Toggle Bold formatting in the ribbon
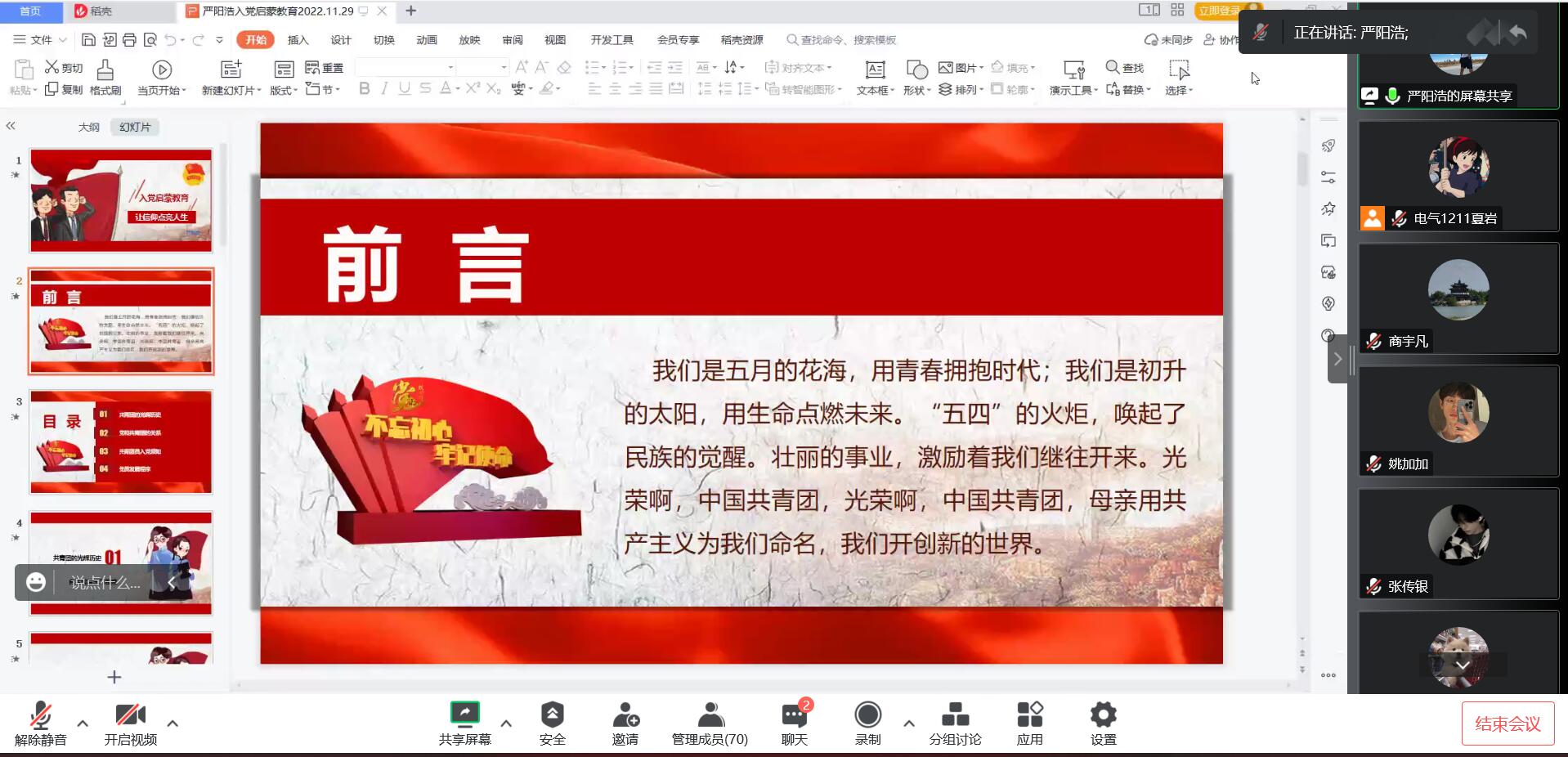This screenshot has height=757, width=1568. [365, 88]
